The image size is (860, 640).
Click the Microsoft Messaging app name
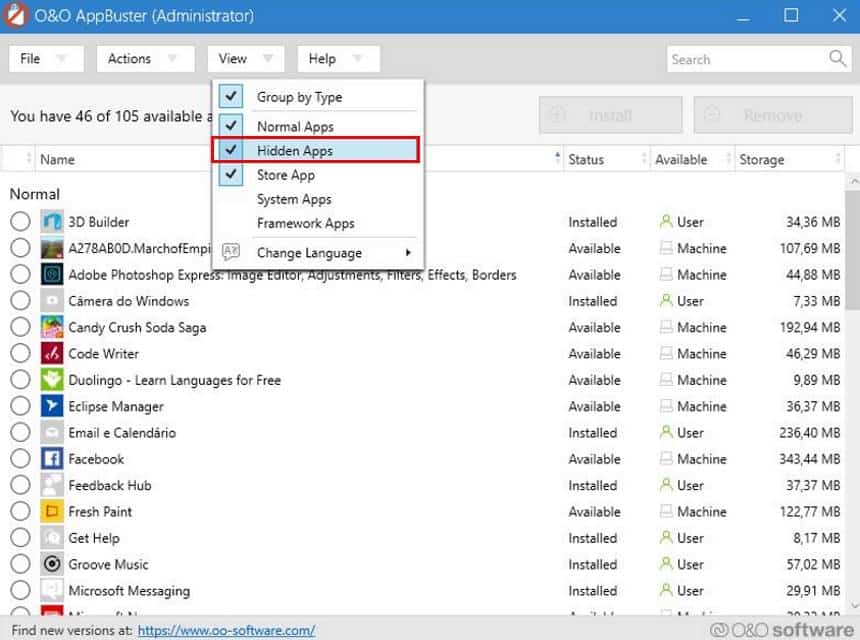click(x=129, y=591)
